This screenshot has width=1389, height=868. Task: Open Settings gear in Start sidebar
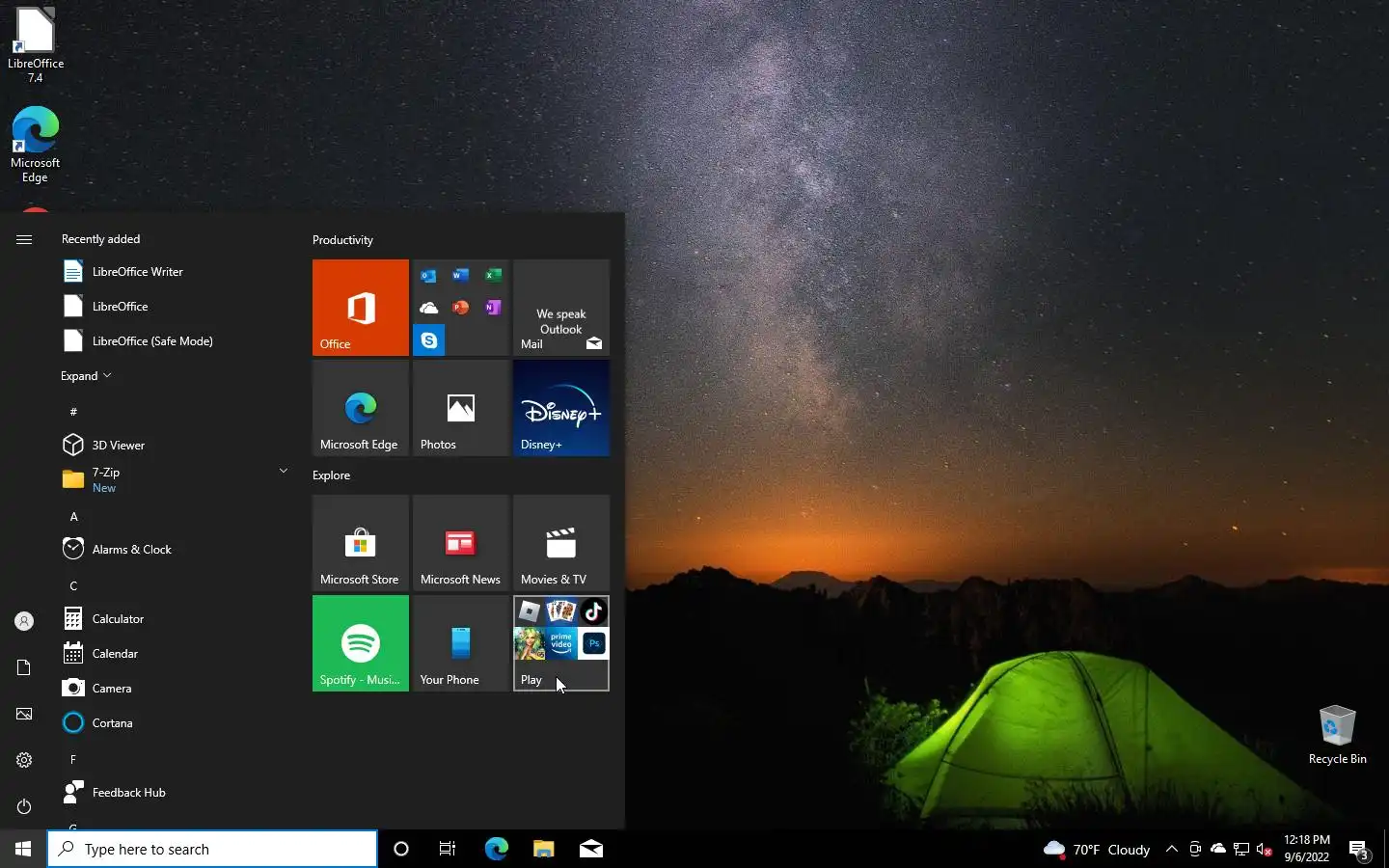click(24, 760)
